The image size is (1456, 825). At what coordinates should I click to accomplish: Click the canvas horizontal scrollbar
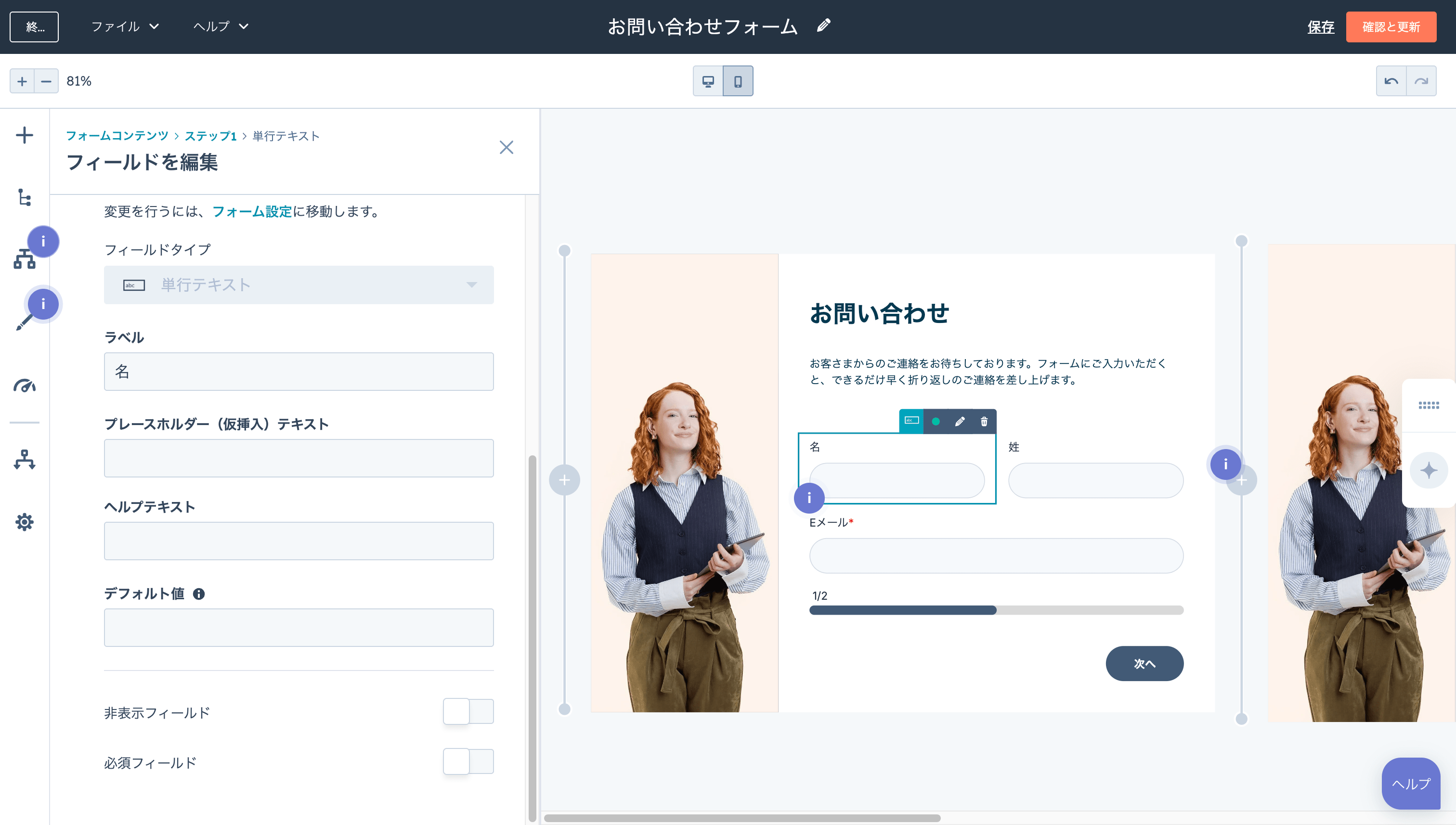[x=742, y=818]
